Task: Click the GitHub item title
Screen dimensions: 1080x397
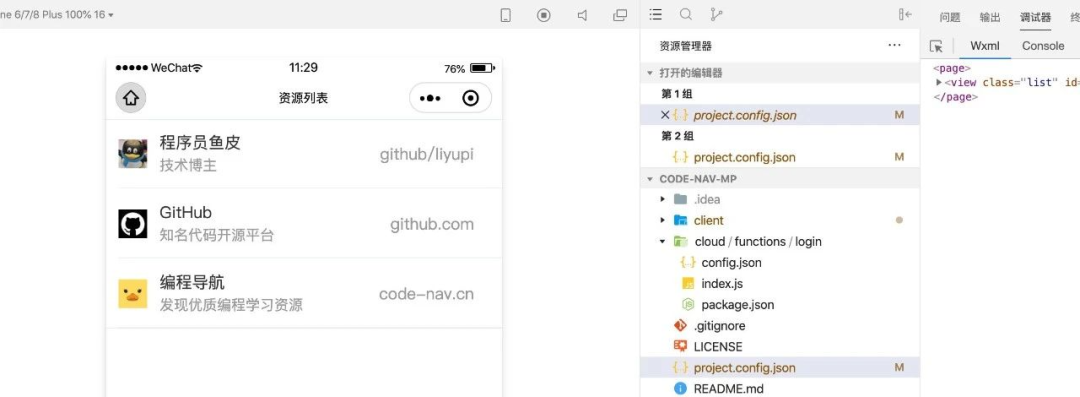Action: pos(185,212)
